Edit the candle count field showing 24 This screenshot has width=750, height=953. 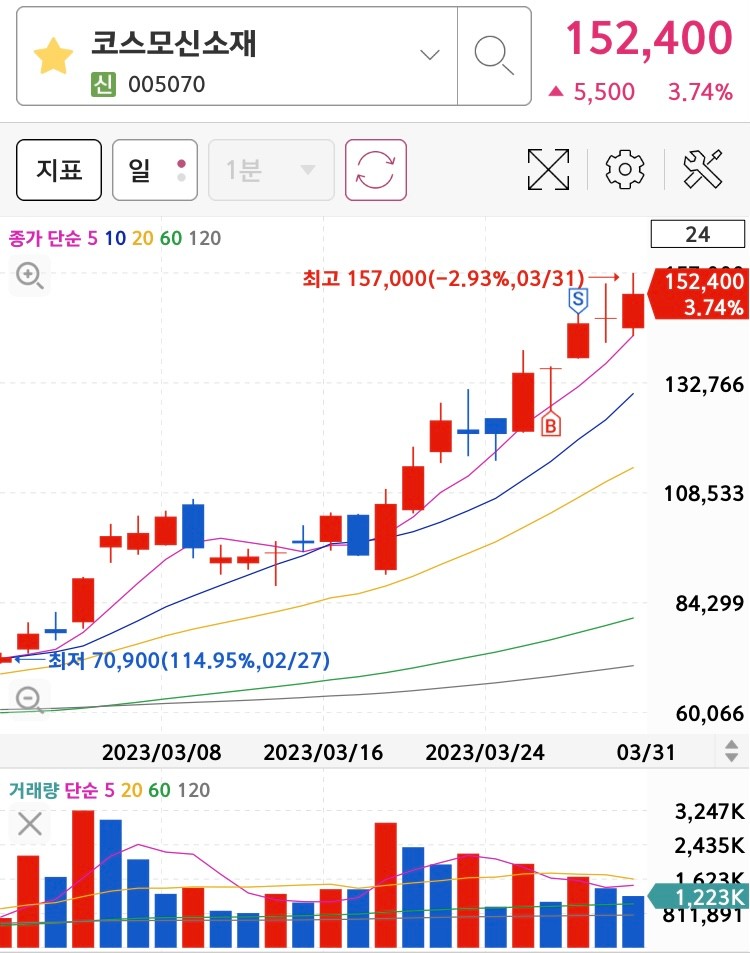pos(698,234)
